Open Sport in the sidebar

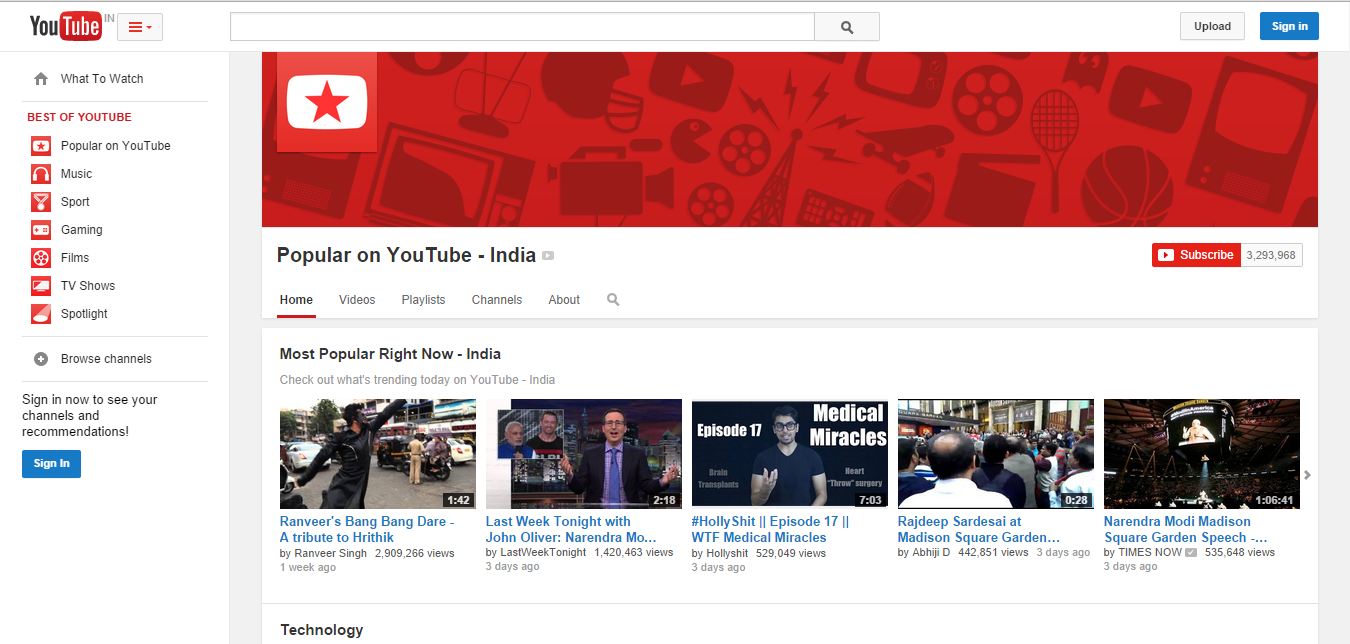click(75, 202)
